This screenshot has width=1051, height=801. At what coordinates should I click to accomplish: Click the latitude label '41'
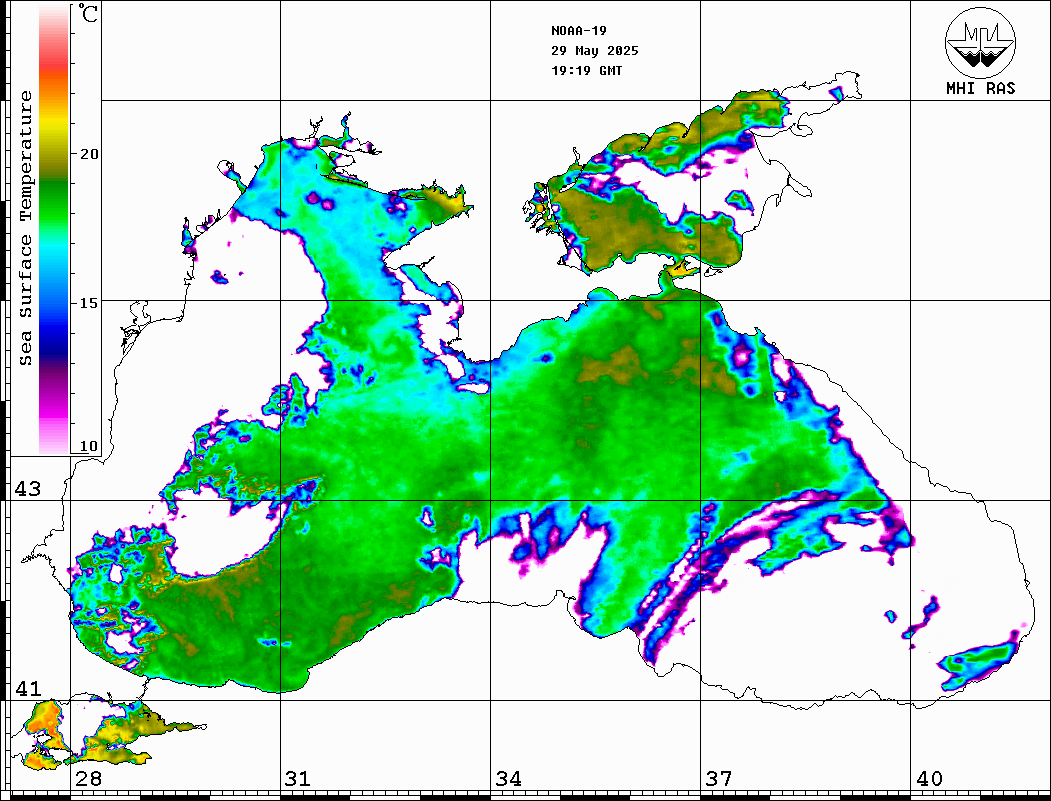(27, 689)
